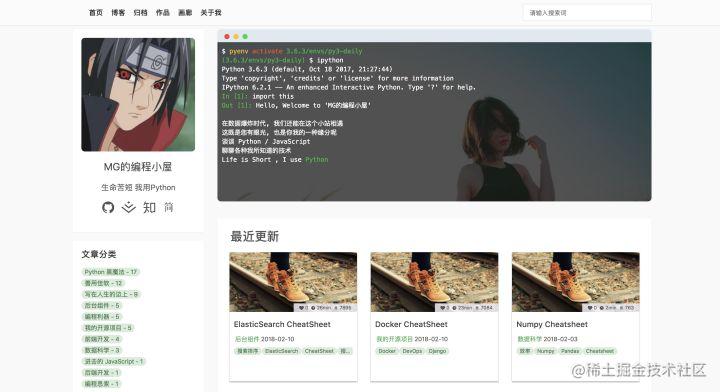Screen dimensions: 720x392
Task: Open the ElasticSearch CheatSheet thumbnail
Action: tap(293, 282)
